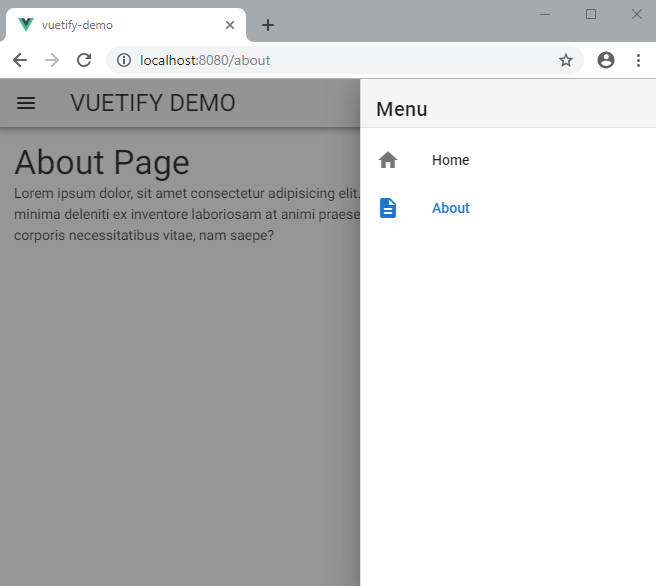Reload the page with the refresh icon

pyautogui.click(x=84, y=60)
